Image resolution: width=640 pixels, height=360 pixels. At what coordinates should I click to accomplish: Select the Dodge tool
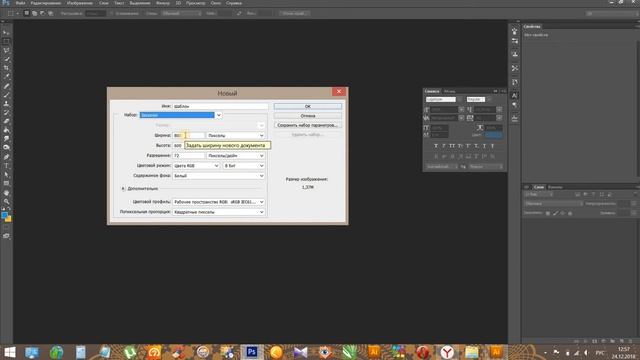tap(6, 148)
